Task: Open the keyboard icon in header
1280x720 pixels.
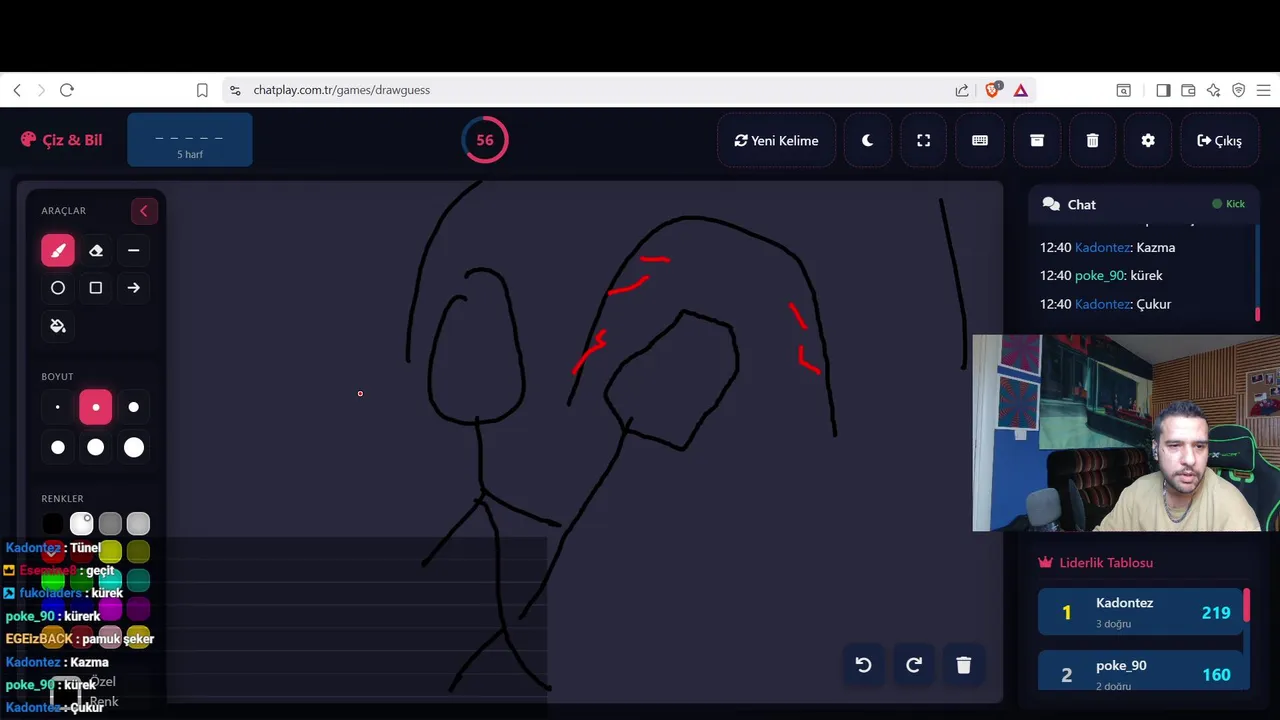Action: [x=980, y=141]
